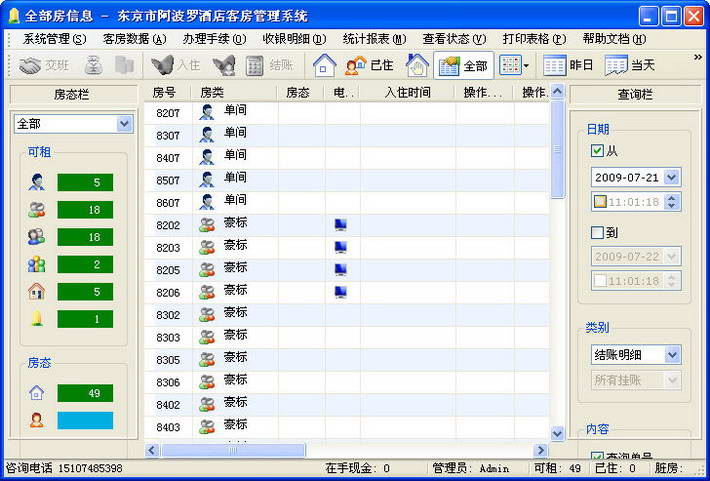
Task: Click vertical scrollbar down arrow
Action: click(x=557, y=433)
